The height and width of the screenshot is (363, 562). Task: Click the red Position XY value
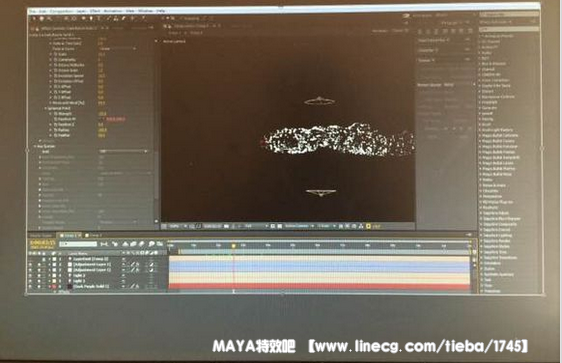click(x=116, y=119)
